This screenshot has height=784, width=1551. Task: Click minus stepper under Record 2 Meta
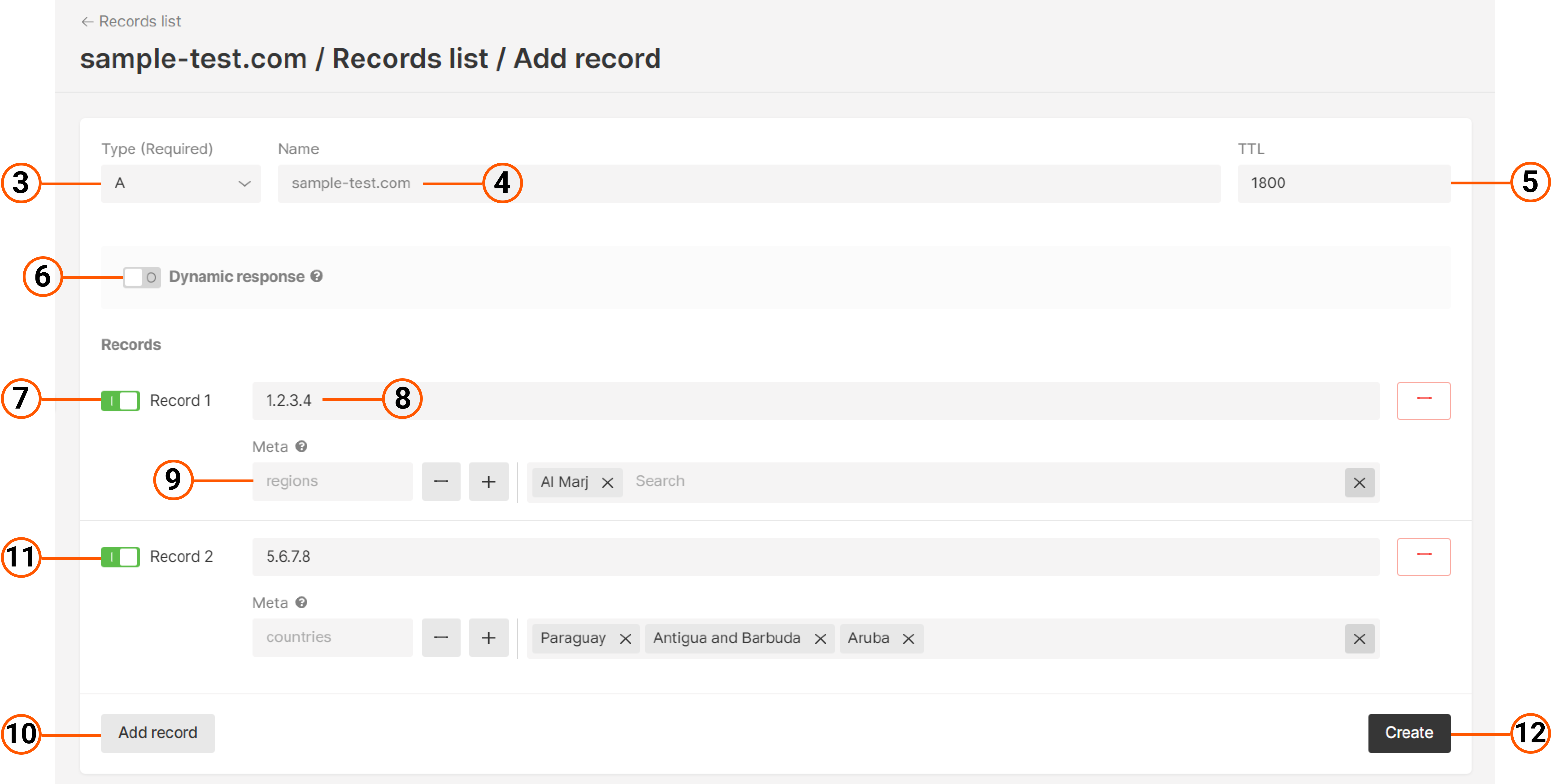pos(441,638)
